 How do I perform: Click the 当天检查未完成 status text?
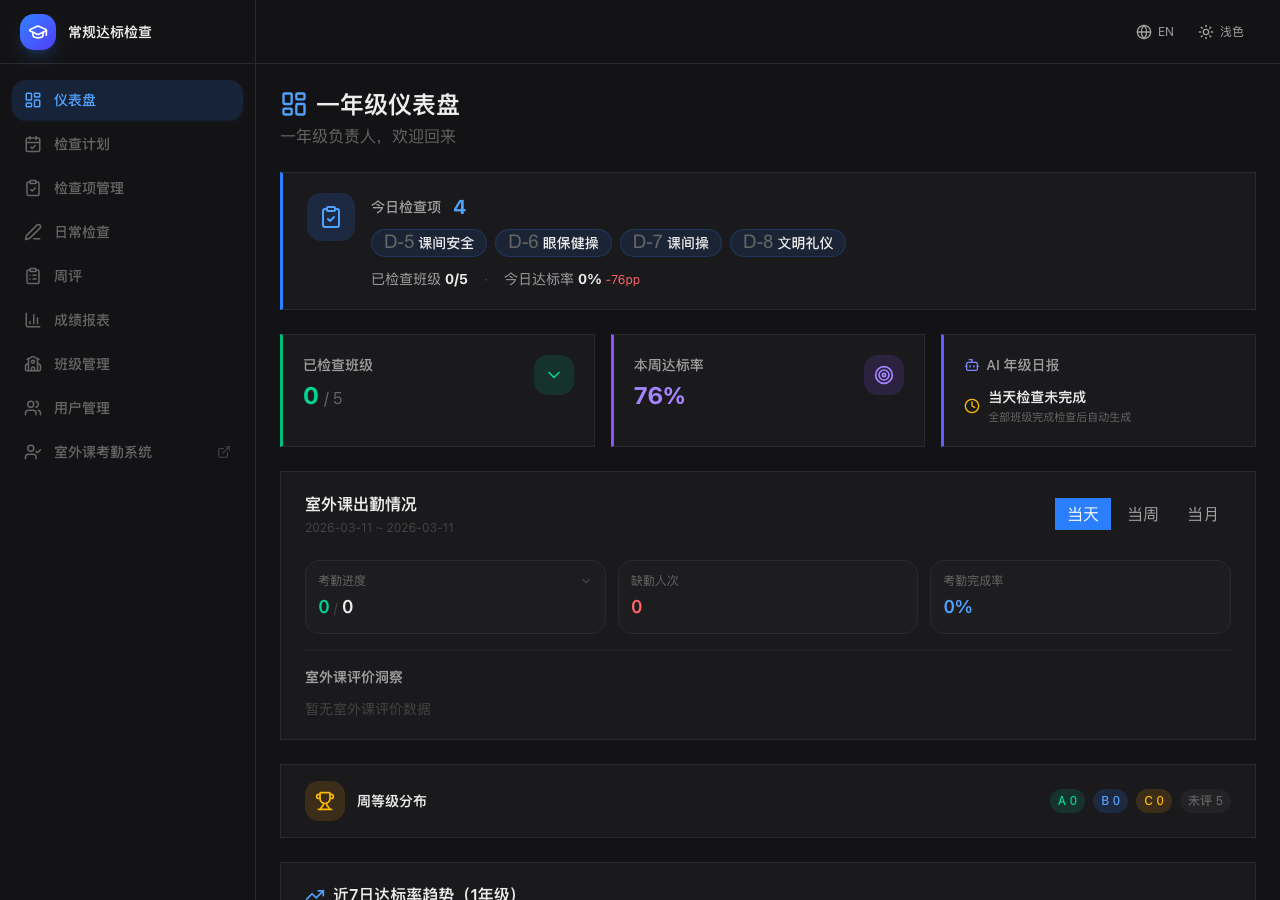click(1037, 397)
